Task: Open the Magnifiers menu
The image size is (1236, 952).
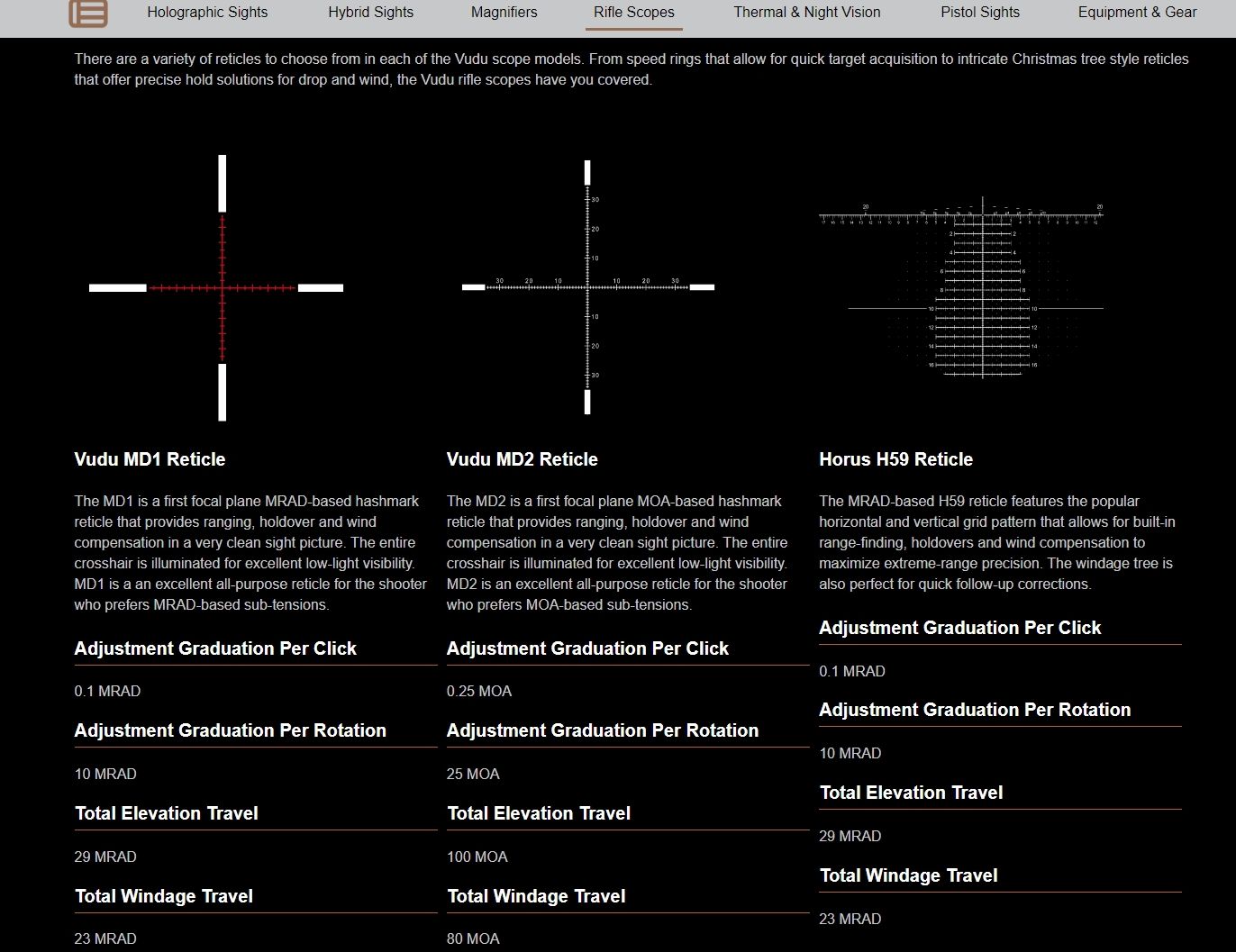Action: tap(504, 13)
